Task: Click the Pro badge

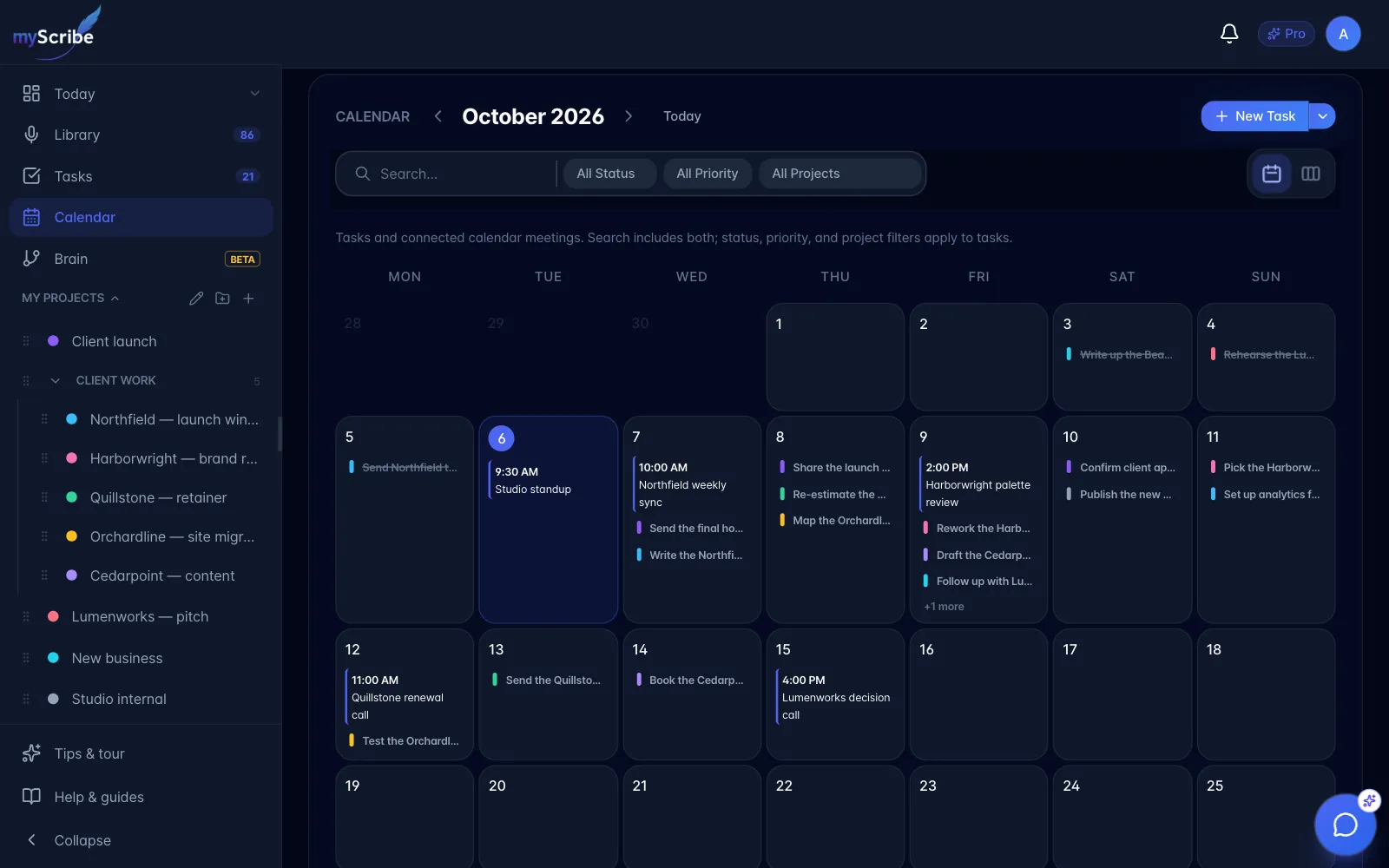Action: pyautogui.click(x=1286, y=34)
